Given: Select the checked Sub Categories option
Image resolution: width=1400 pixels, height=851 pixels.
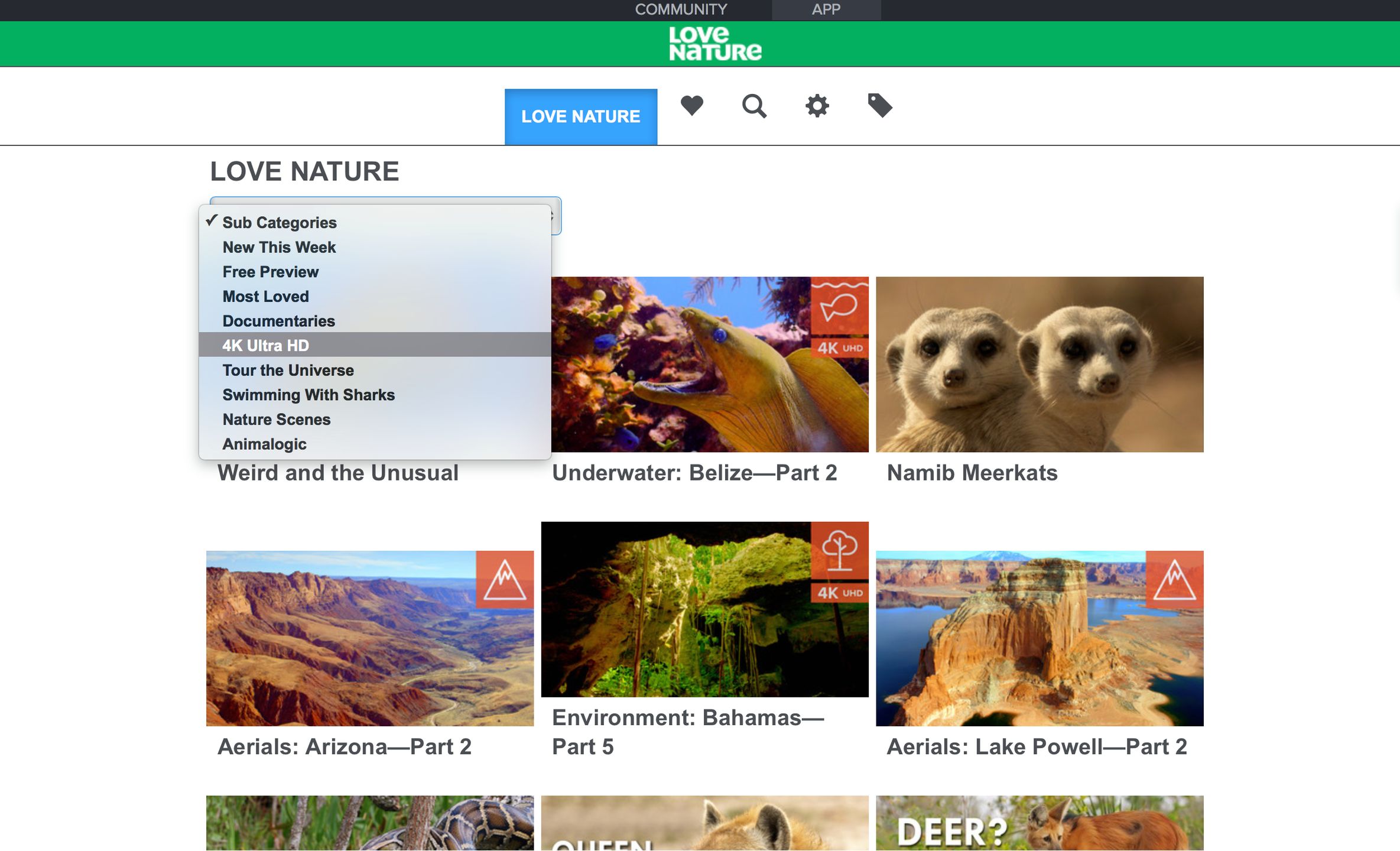Looking at the screenshot, I should 280,223.
